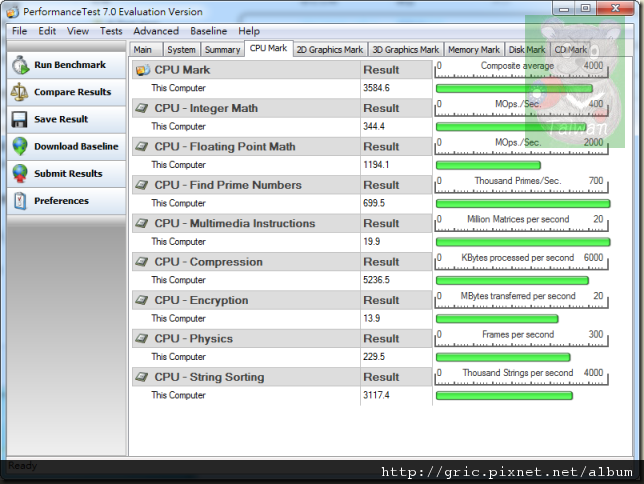The width and height of the screenshot is (644, 484).
Task: Click the Submit Results label
Action: [68, 174]
